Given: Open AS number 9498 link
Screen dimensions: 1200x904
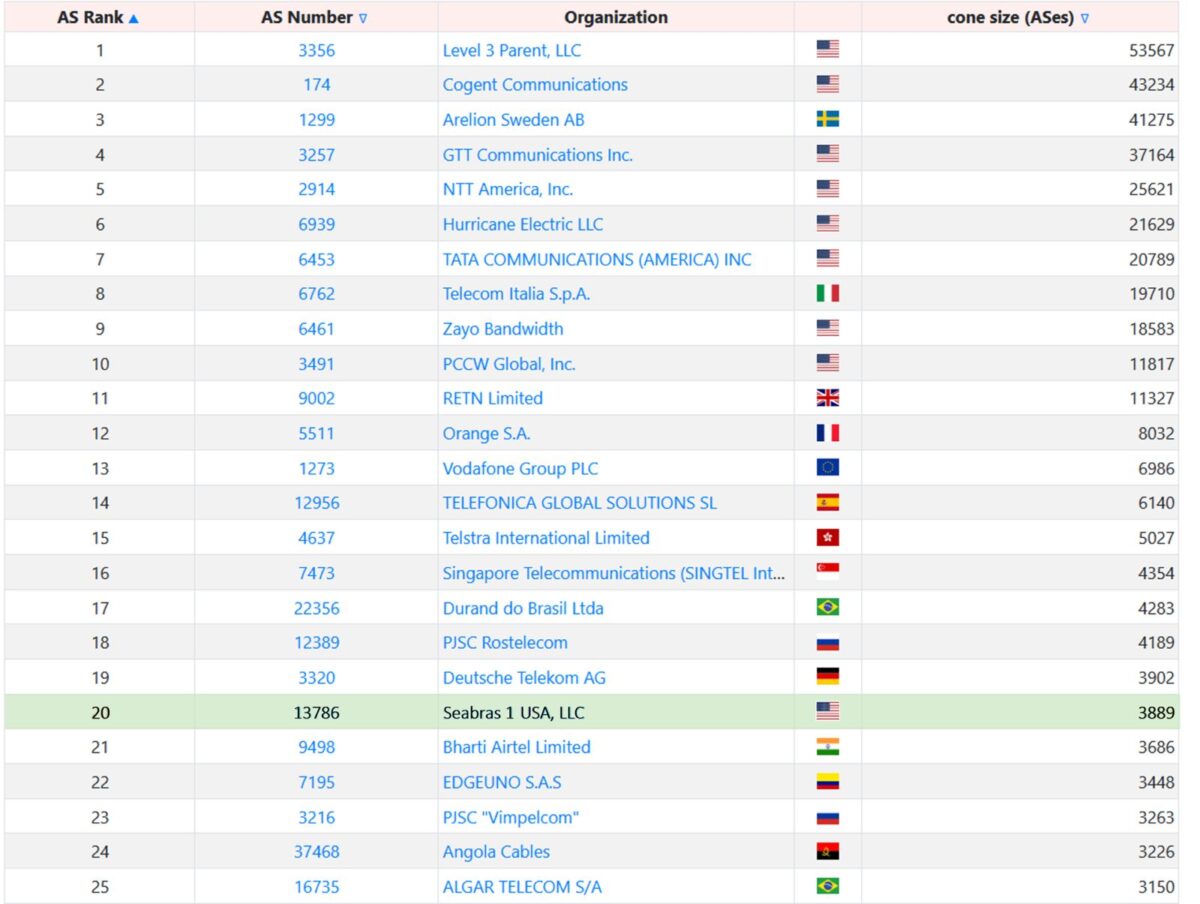Looking at the screenshot, I should 316,747.
